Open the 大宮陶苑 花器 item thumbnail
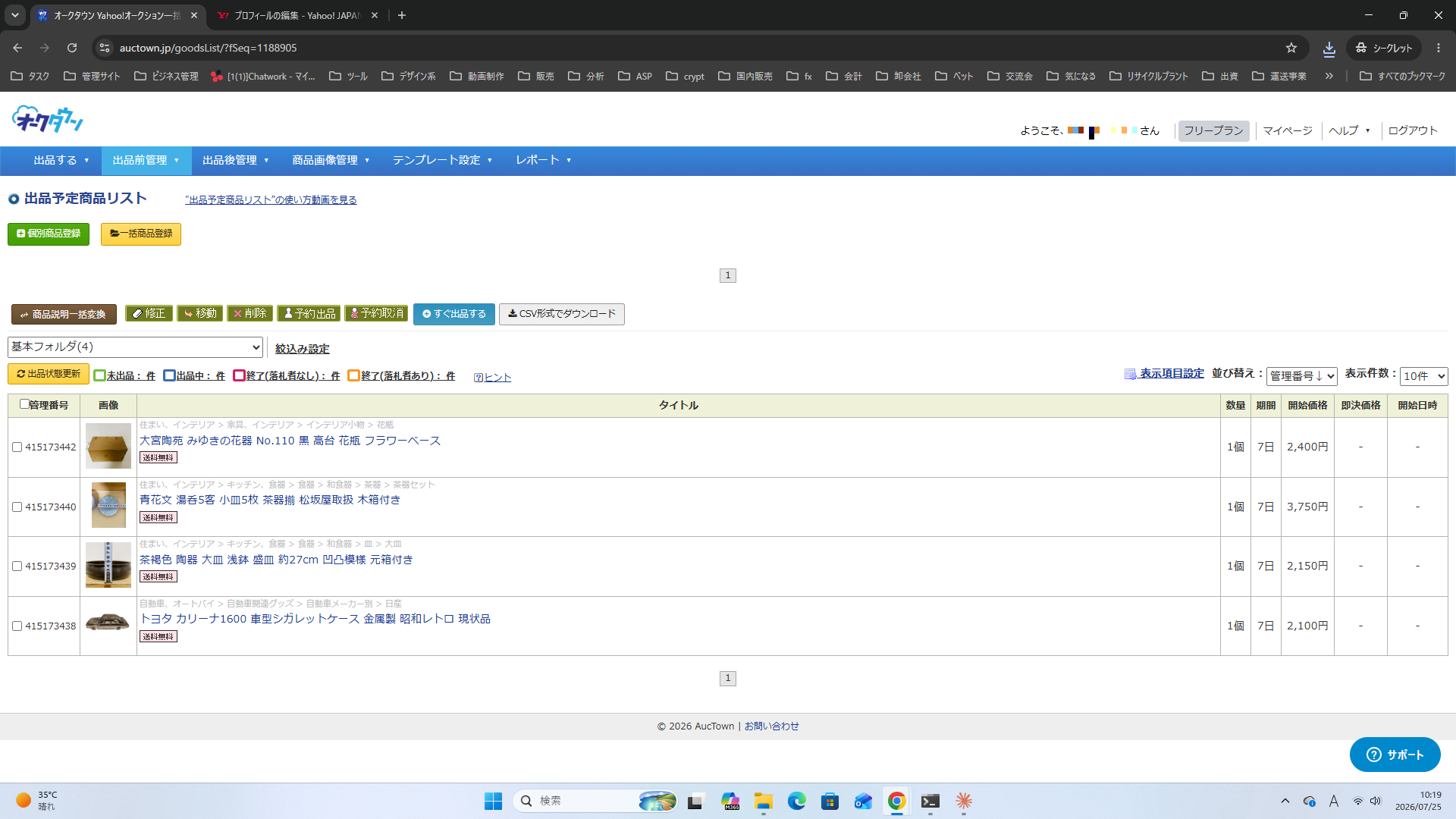Screen dimensions: 1456x819 (x=108, y=446)
